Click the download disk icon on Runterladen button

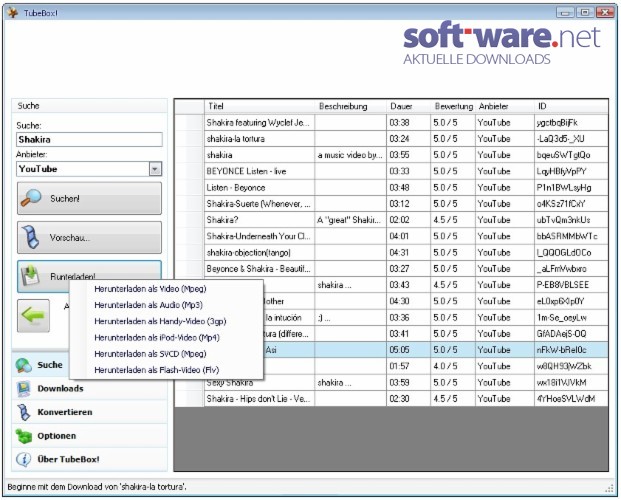[x=30, y=275]
